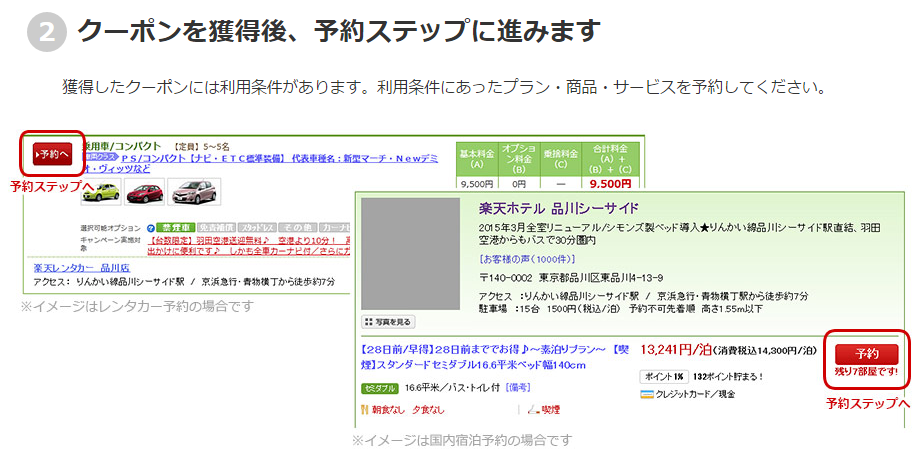
Task: Click the オプション料金(B) table header
Action: click(519, 159)
